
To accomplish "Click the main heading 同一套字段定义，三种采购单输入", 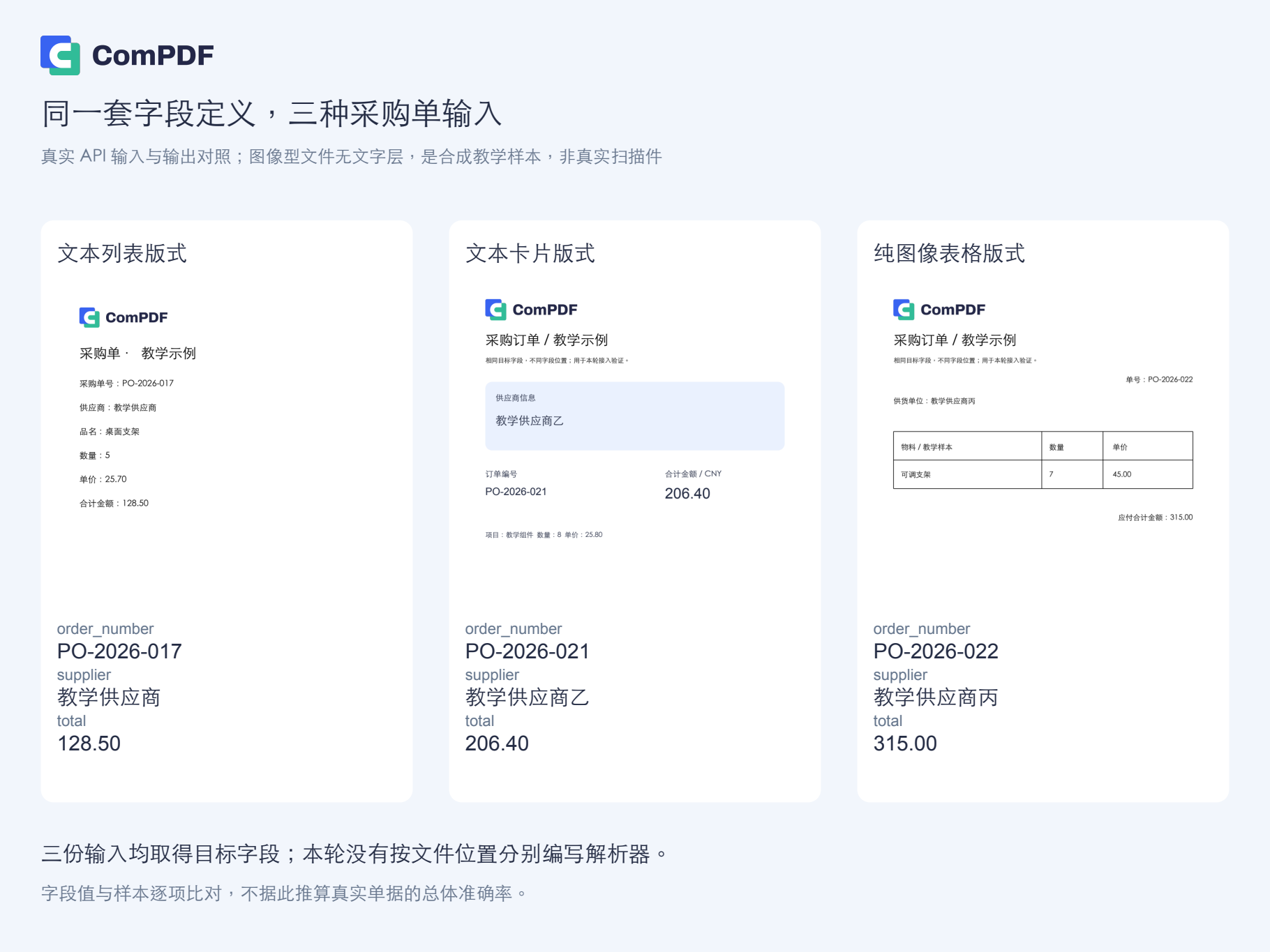I will (x=272, y=114).
